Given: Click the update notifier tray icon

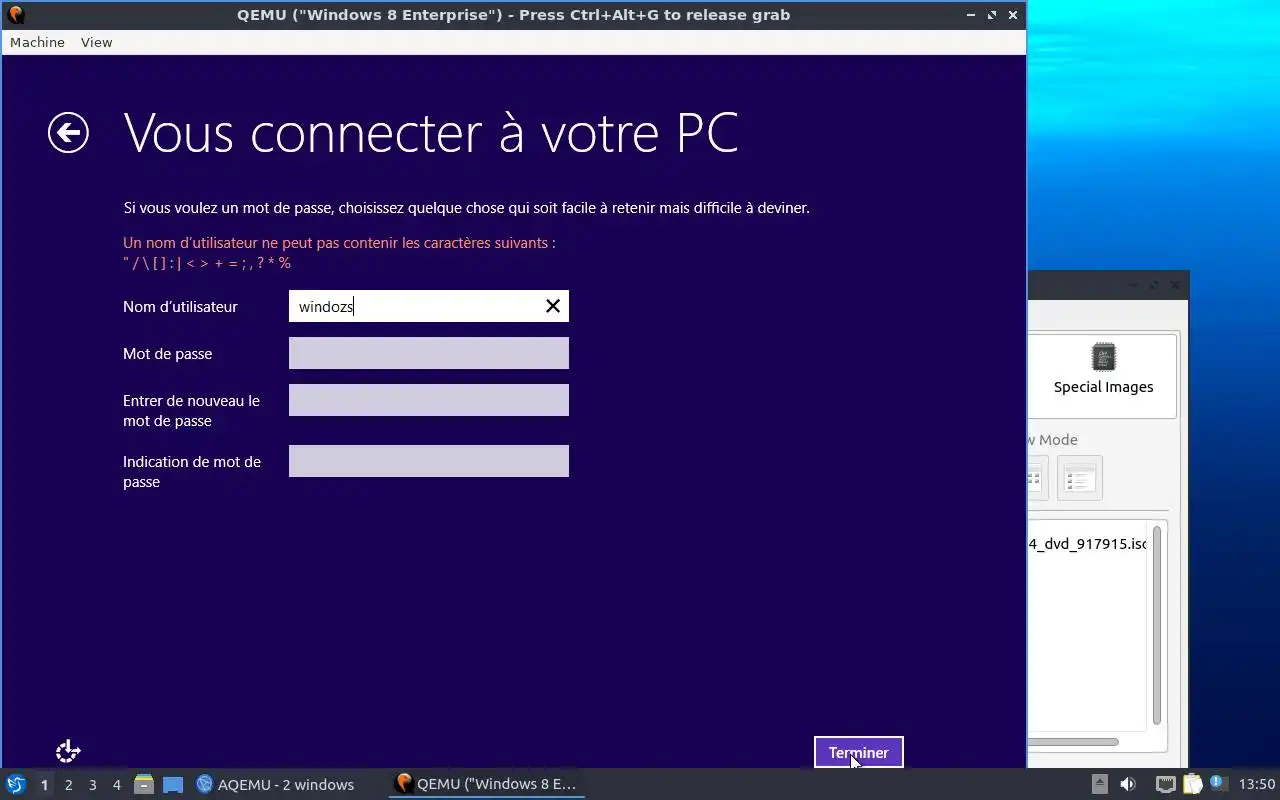Looking at the screenshot, I should click(x=1218, y=783).
